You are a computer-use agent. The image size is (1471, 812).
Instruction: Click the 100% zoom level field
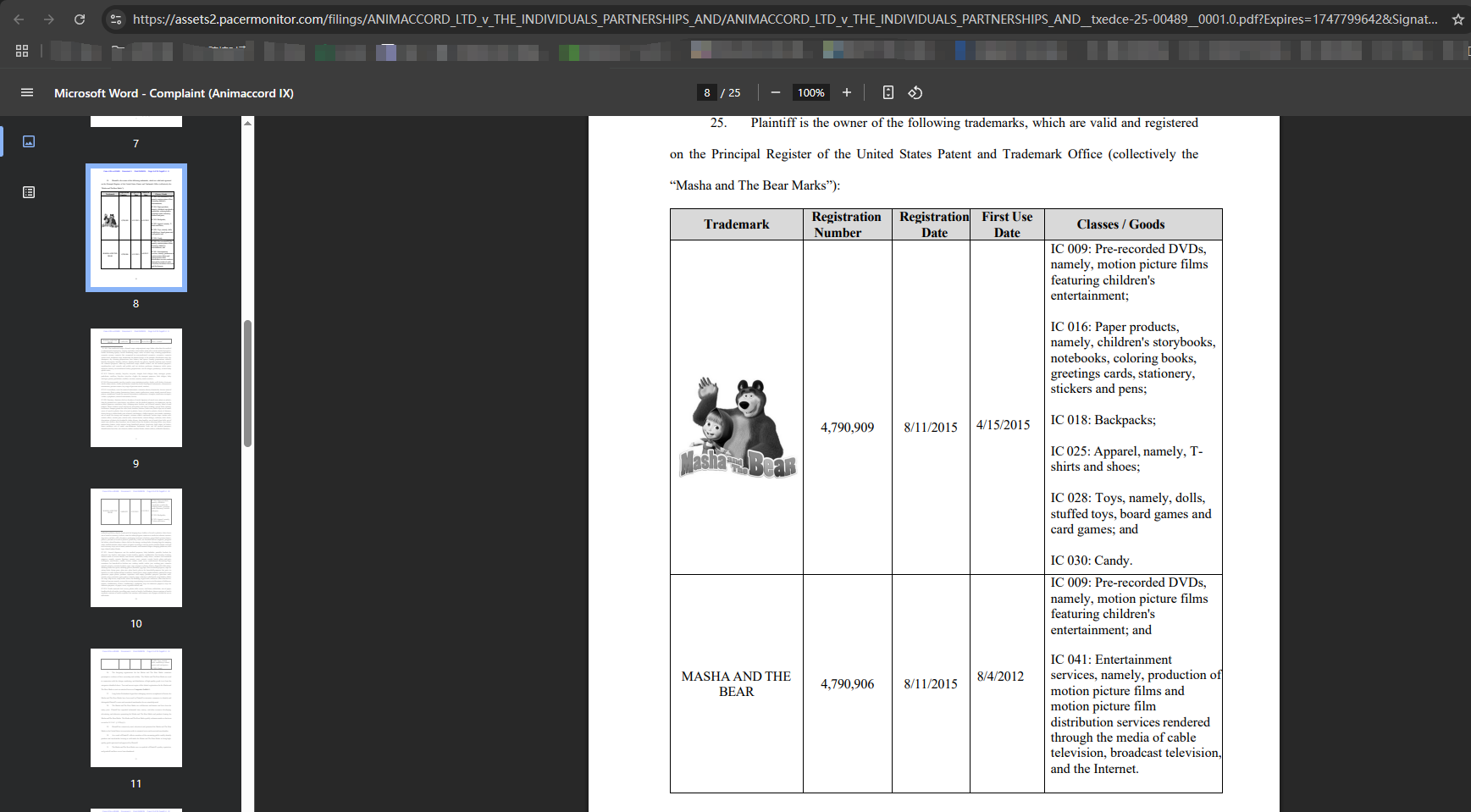(810, 92)
